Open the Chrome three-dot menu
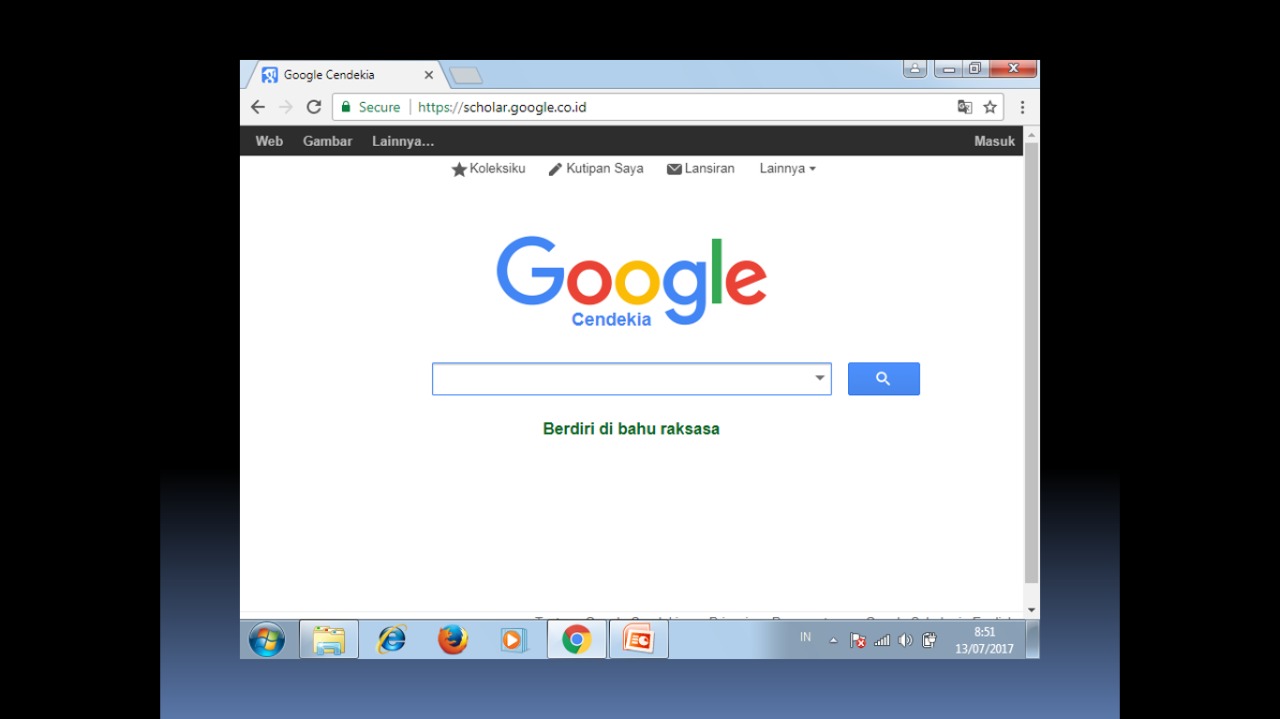Image resolution: width=1280 pixels, height=719 pixels. click(1022, 107)
